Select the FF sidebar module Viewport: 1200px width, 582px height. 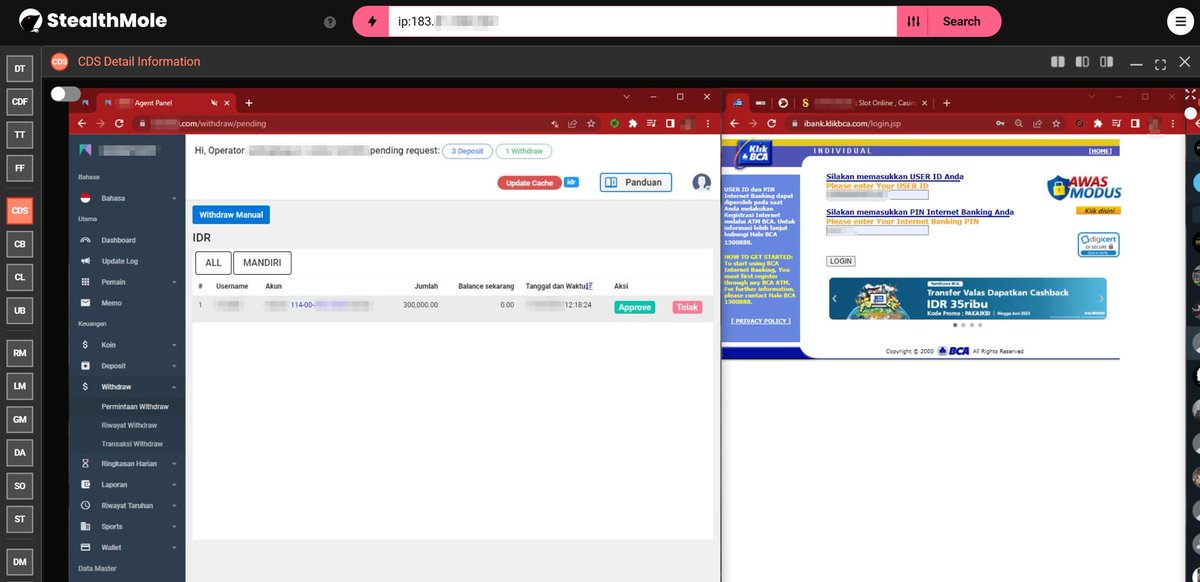pyautogui.click(x=20, y=167)
